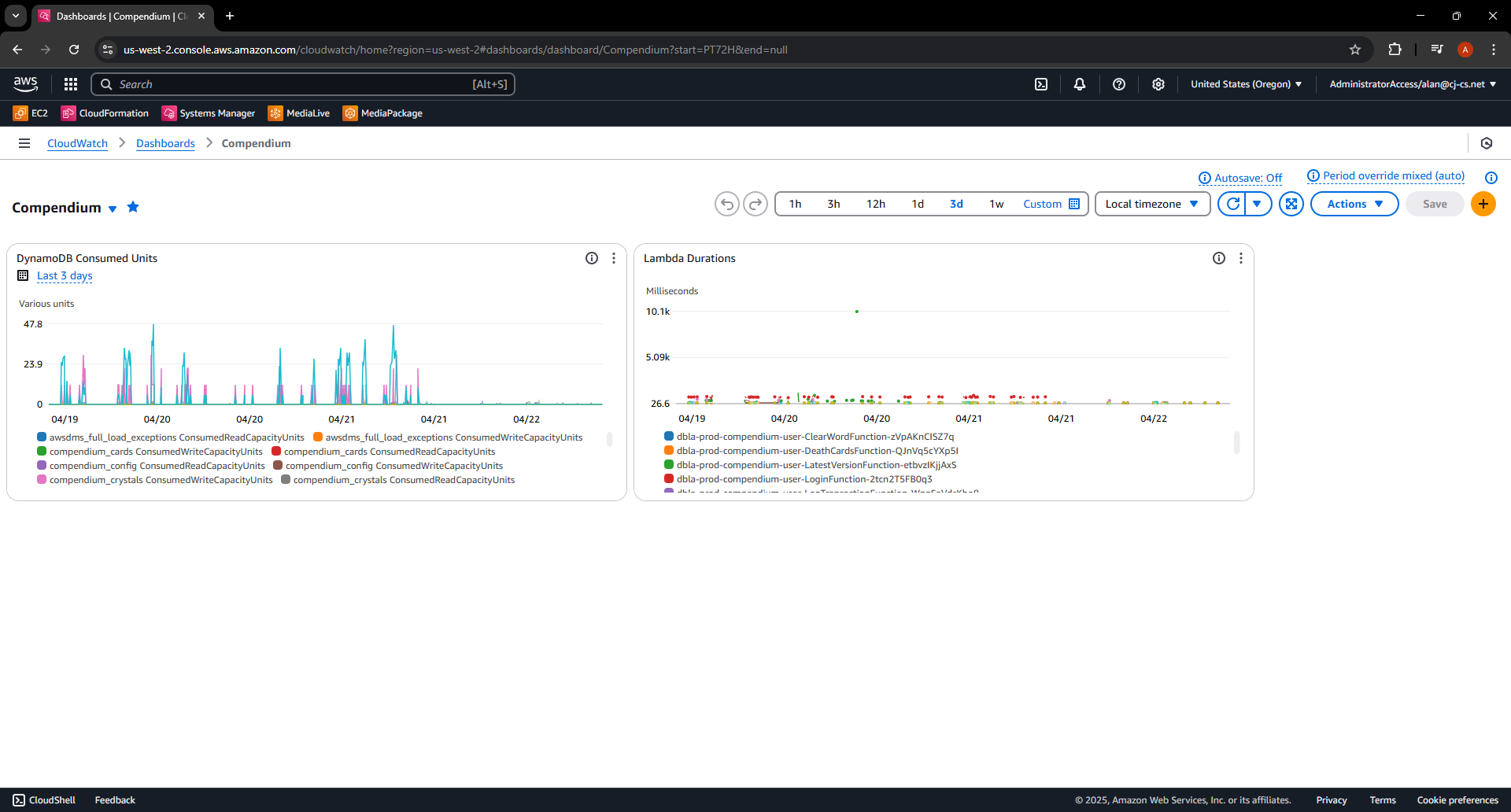Click the Save dashboard button
This screenshot has width=1511, height=812.
point(1435,204)
